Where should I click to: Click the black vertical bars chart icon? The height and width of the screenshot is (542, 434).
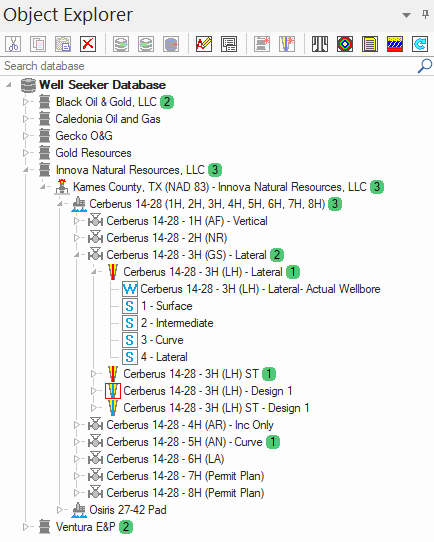pyautogui.click(x=320, y=44)
